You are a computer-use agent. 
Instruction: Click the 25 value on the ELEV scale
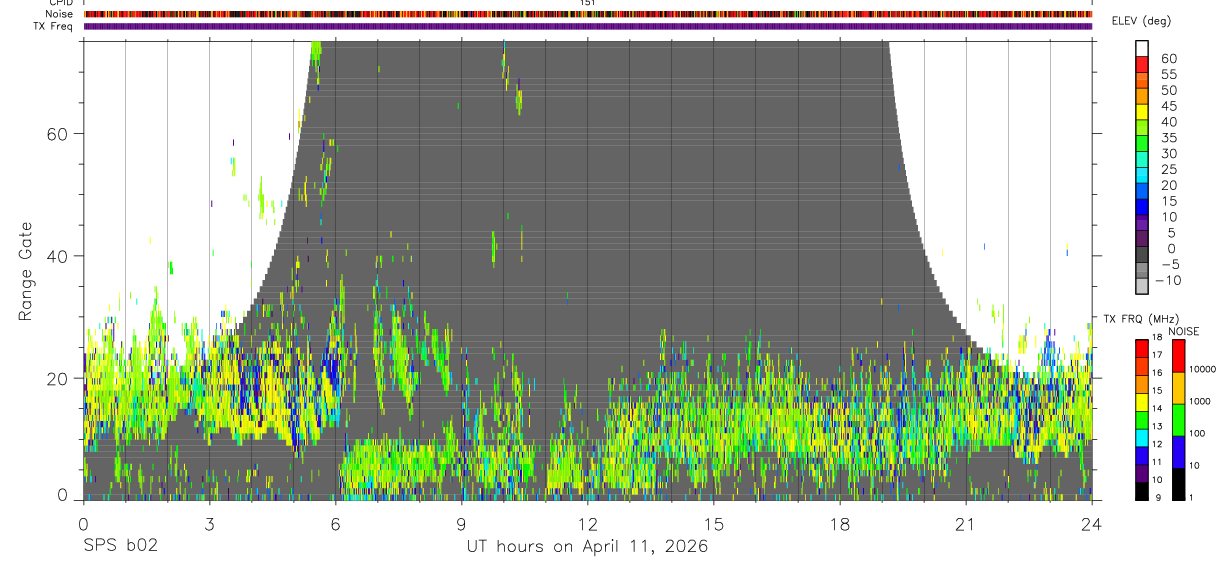click(x=1168, y=170)
